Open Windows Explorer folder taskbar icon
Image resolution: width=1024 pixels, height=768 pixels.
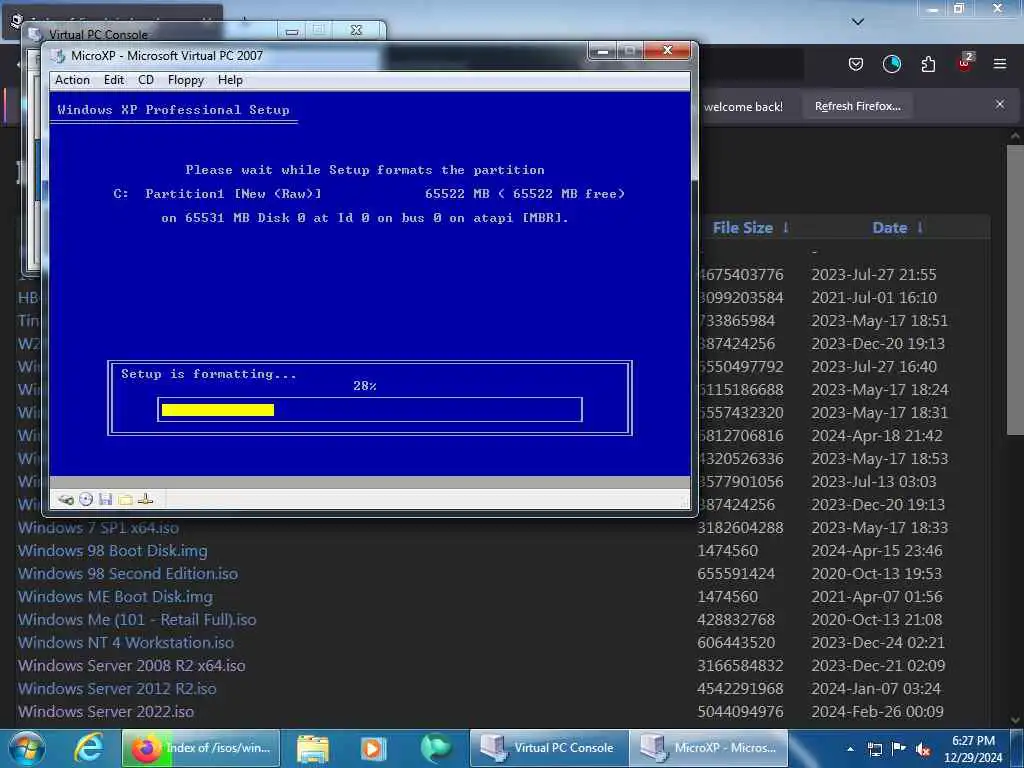(x=313, y=748)
